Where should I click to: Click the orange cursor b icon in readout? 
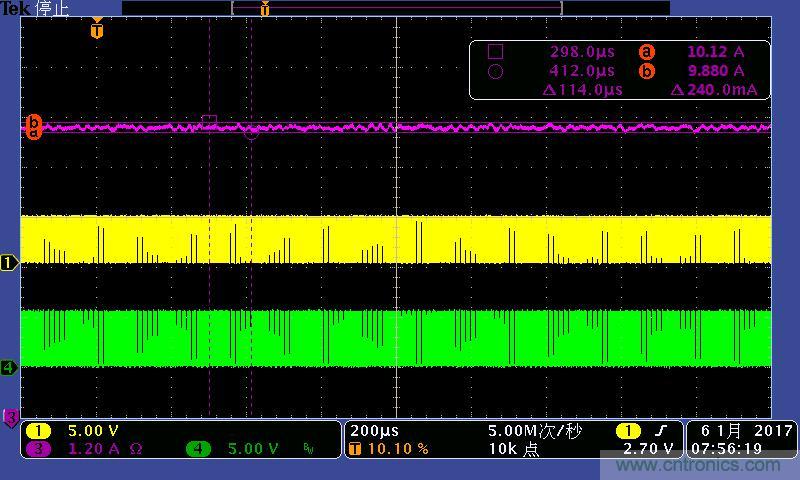(646, 71)
